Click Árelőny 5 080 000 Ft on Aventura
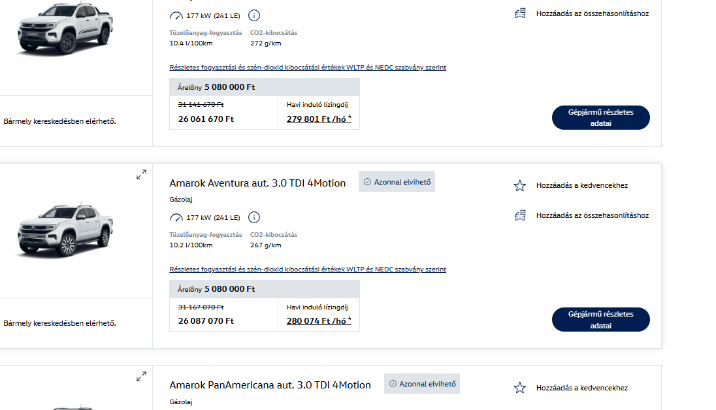The image size is (716, 410). click(216, 289)
